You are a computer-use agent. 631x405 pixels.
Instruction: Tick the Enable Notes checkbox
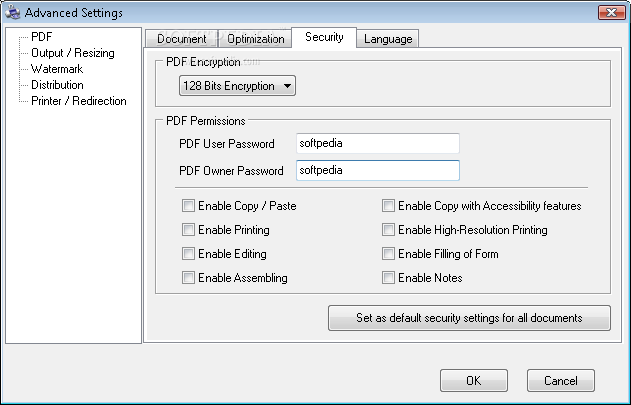pos(388,277)
